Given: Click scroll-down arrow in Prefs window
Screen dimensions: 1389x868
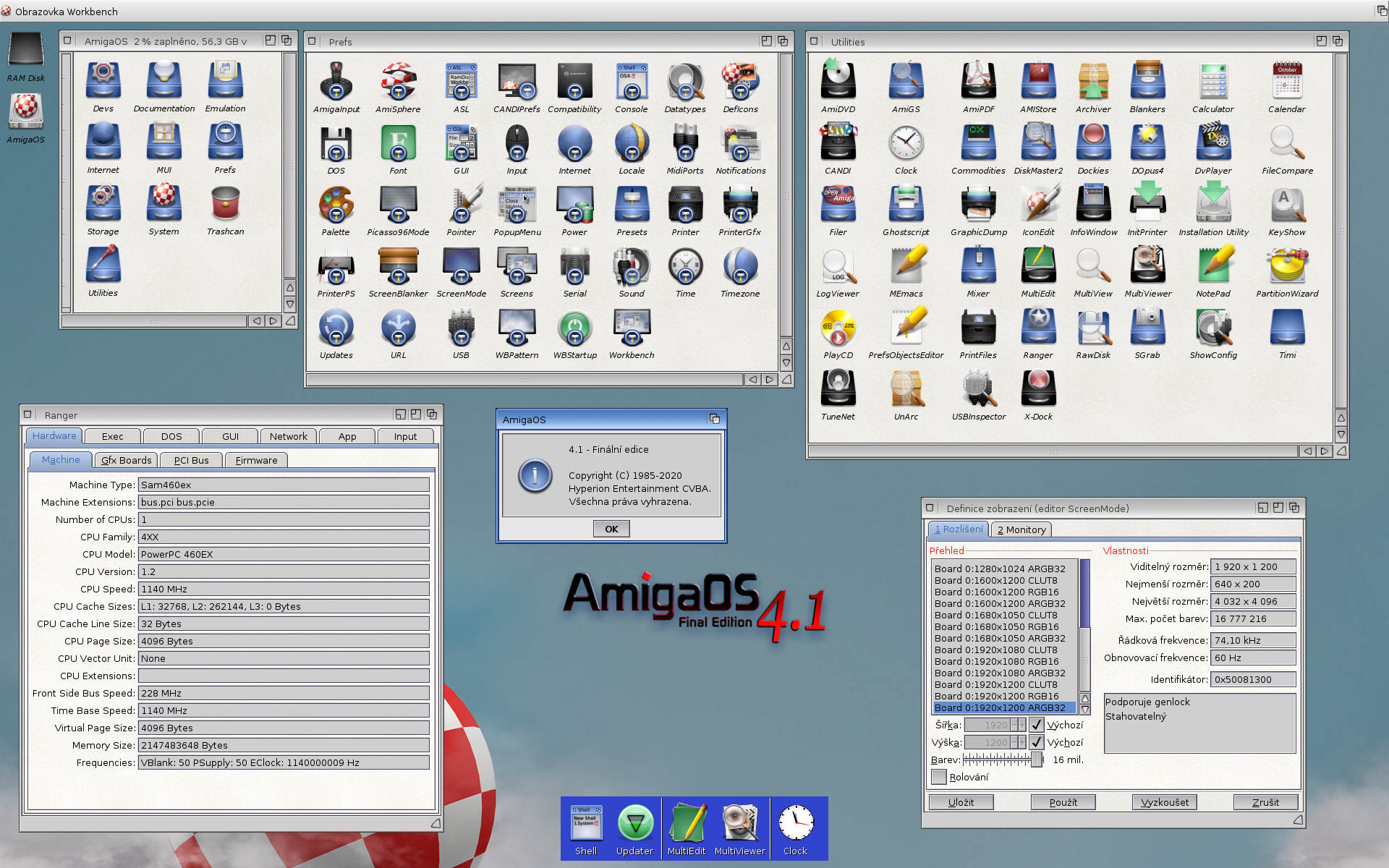Looking at the screenshot, I should click(786, 362).
